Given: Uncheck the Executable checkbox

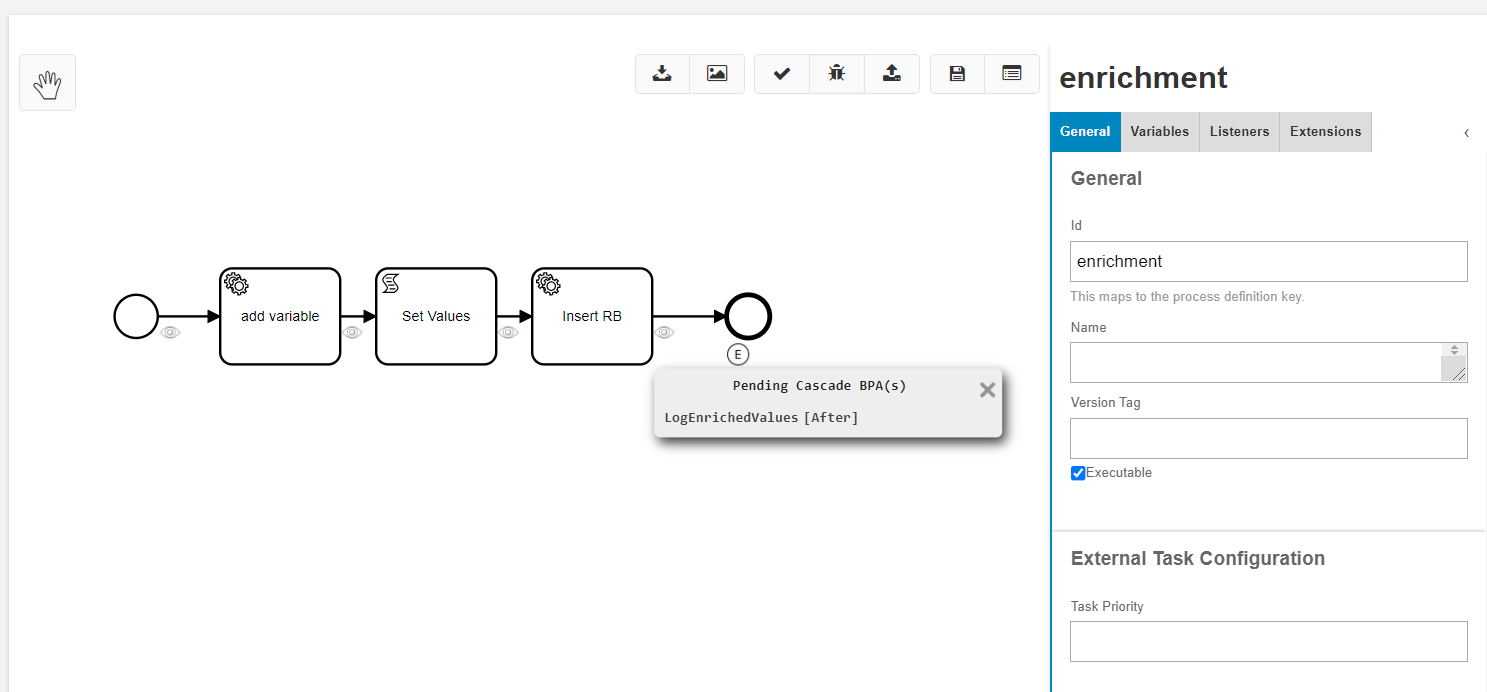Looking at the screenshot, I should pos(1078,473).
